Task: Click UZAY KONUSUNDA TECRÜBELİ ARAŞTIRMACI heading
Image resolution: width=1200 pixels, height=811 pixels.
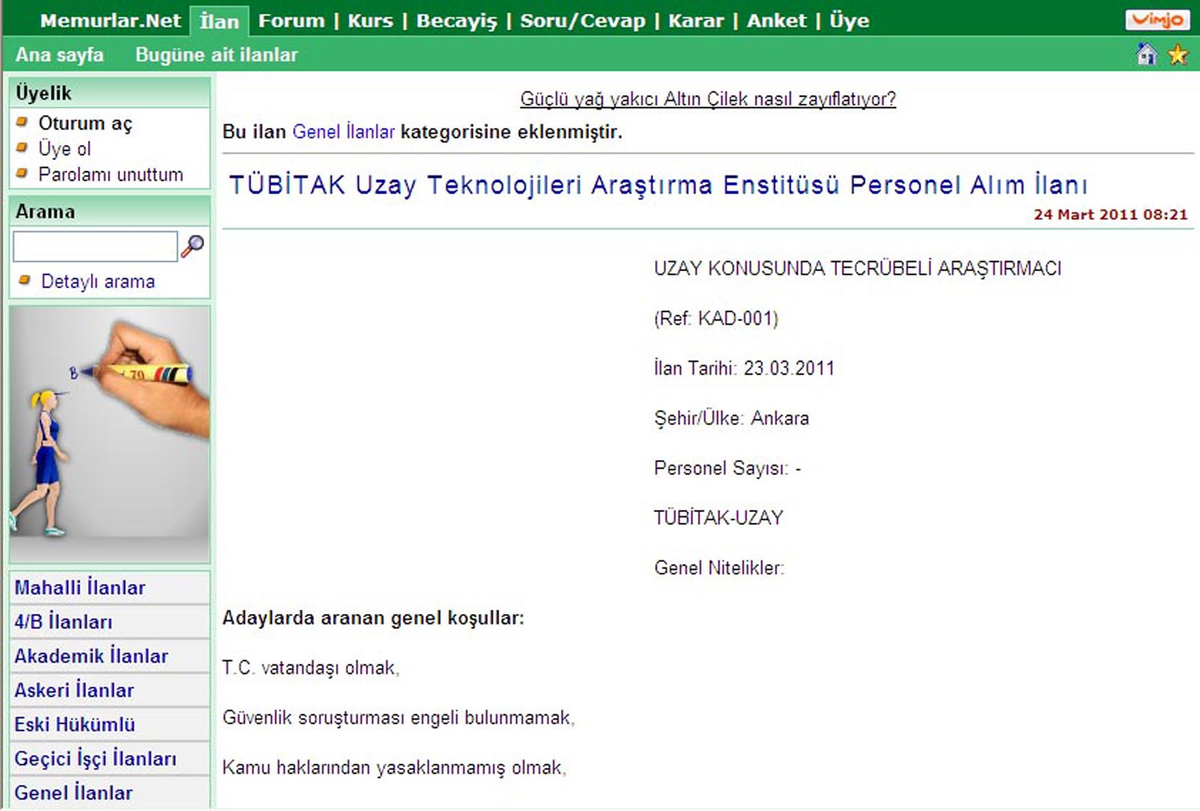Action: click(x=857, y=269)
